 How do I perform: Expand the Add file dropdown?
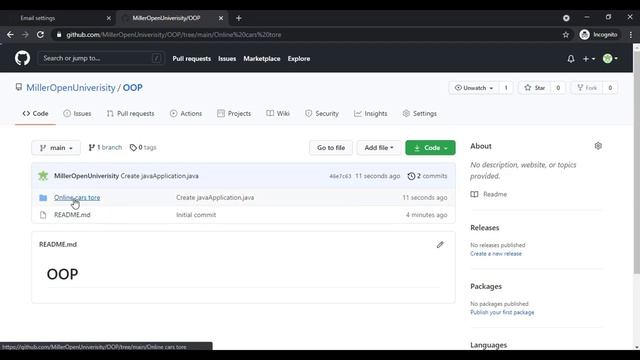[x=379, y=148]
